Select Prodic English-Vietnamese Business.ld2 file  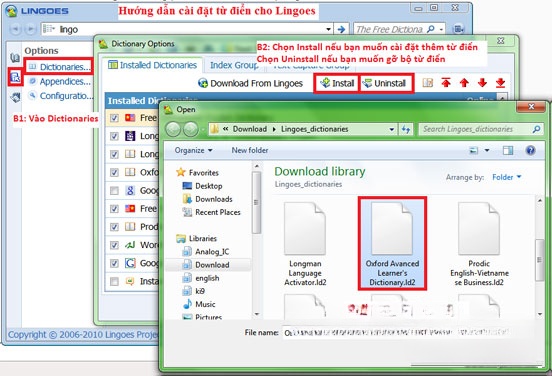tap(479, 244)
